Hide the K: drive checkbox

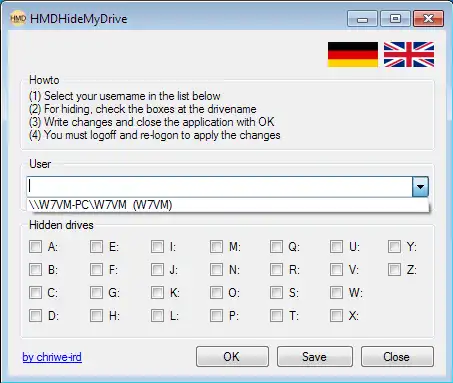click(157, 293)
